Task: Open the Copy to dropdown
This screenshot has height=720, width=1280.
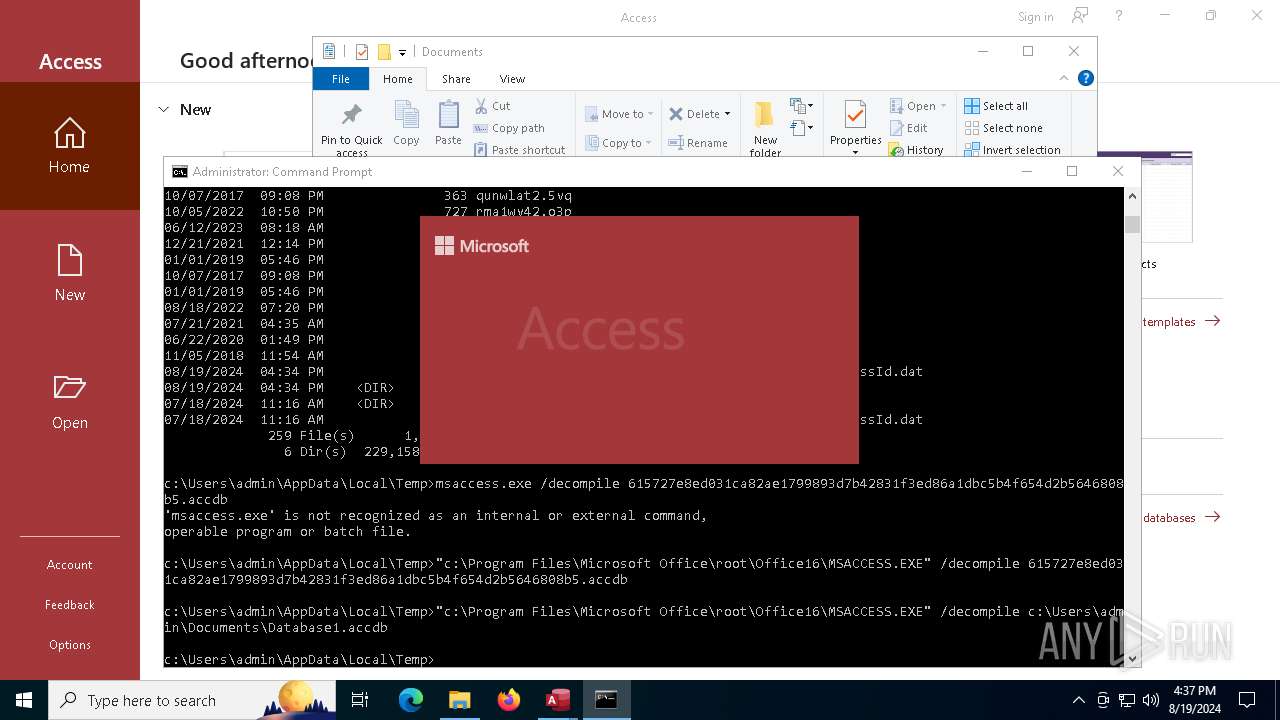Action: tap(618, 143)
